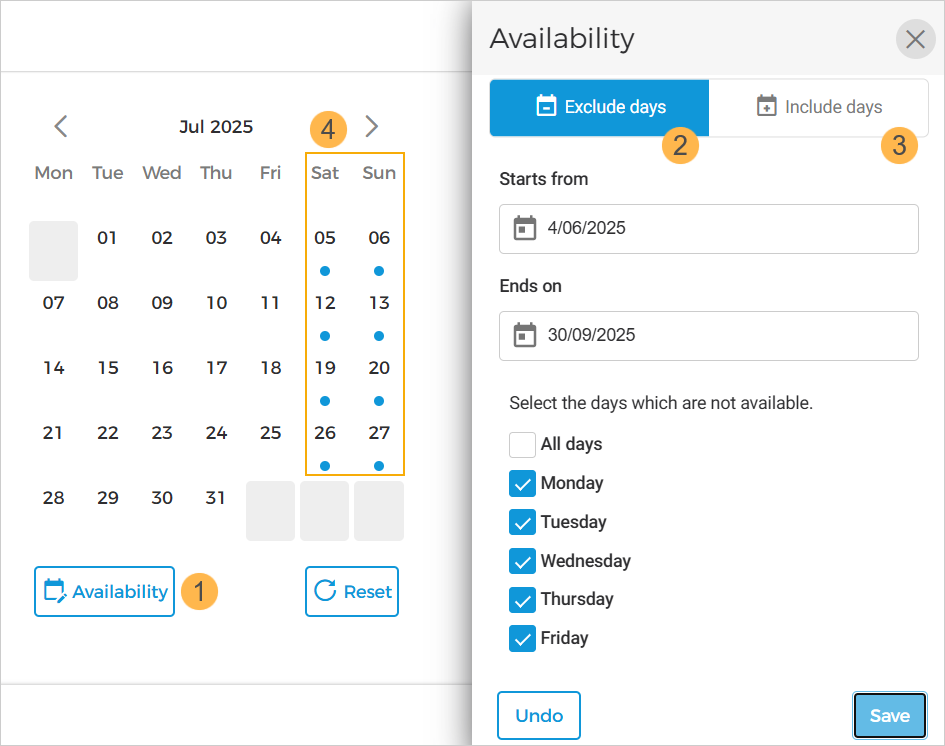The height and width of the screenshot is (746, 945).
Task: Switch to Include days tab
Action: [819, 107]
